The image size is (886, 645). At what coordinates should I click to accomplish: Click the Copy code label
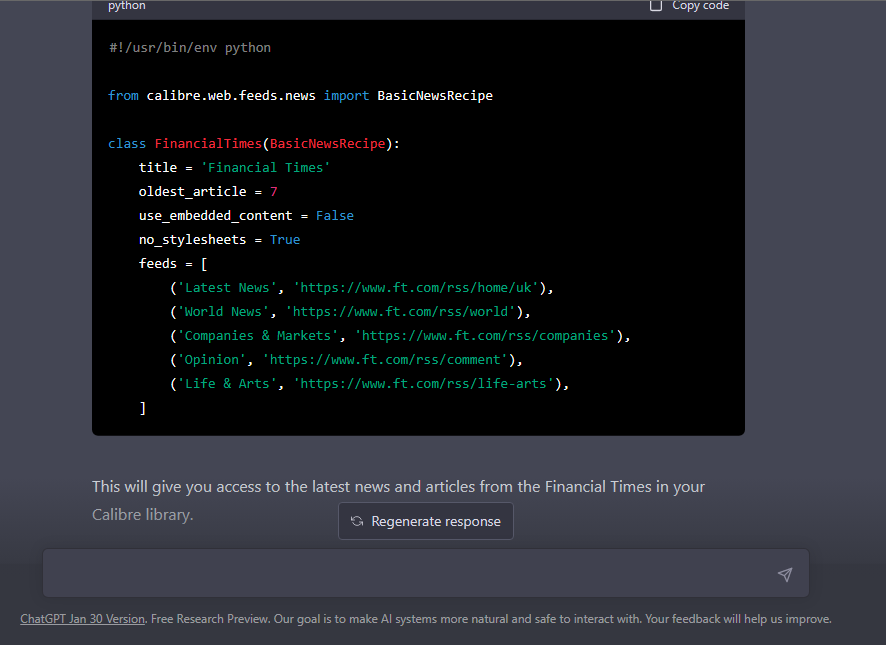pos(700,6)
